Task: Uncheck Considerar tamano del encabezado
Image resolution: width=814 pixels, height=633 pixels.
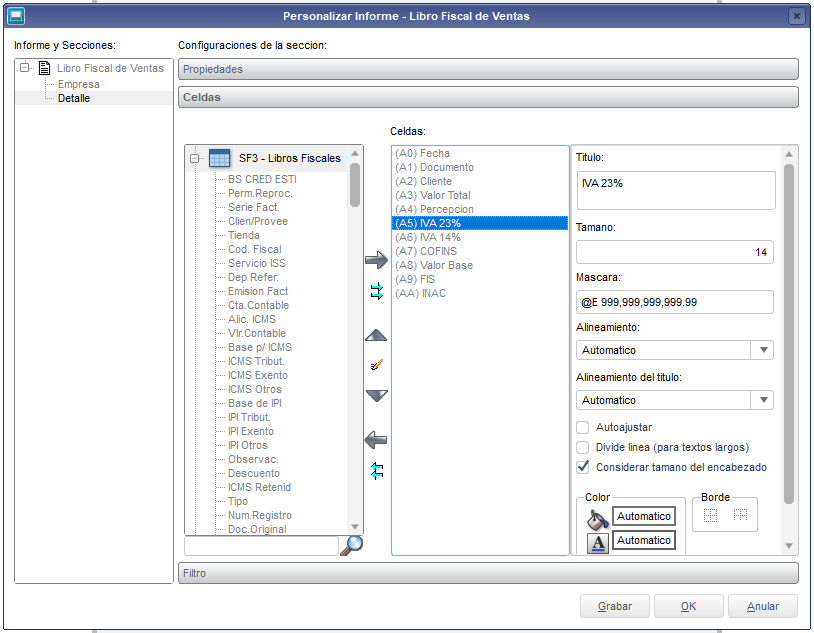Action: [x=583, y=467]
